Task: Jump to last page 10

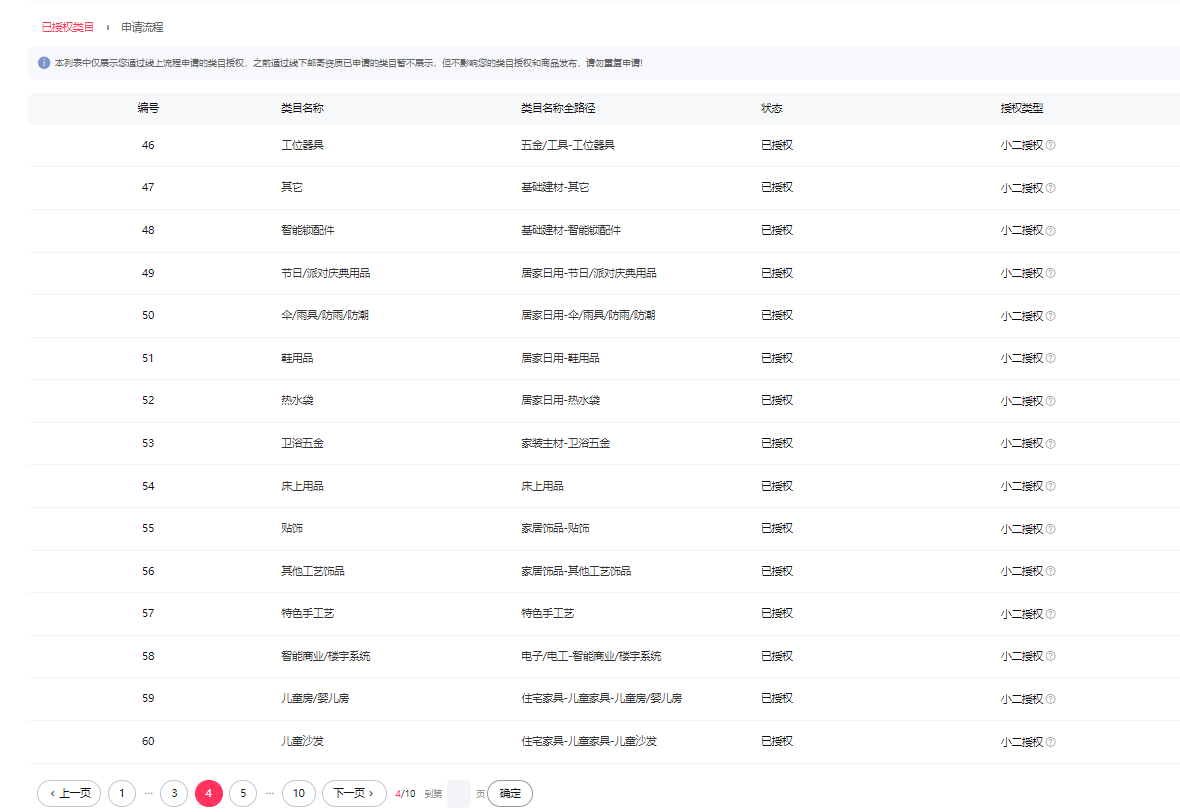Action: tap(299, 793)
